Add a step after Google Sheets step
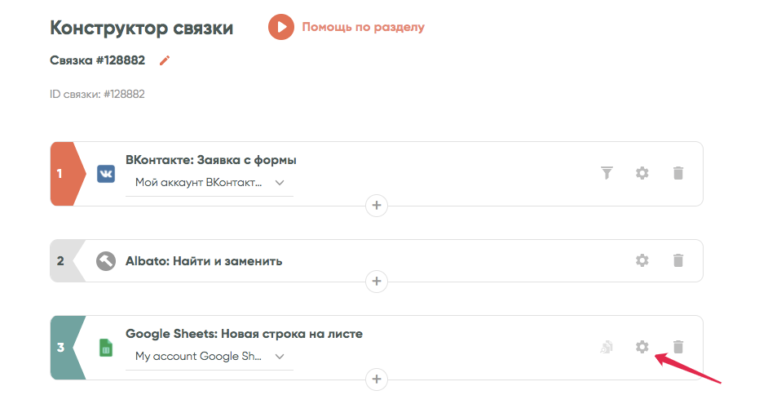Screen dimensions: 768x404 [377, 379]
